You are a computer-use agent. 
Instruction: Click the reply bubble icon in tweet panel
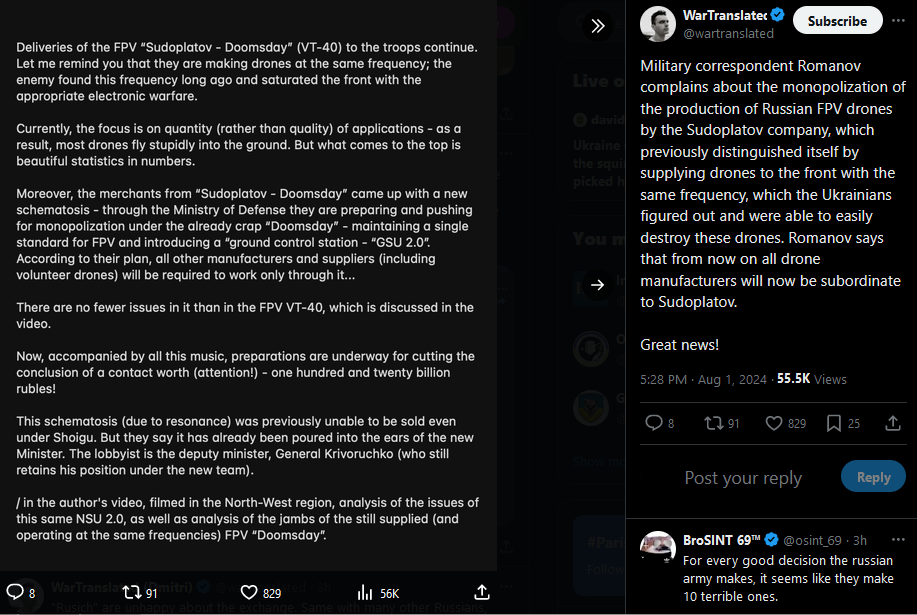(654, 423)
